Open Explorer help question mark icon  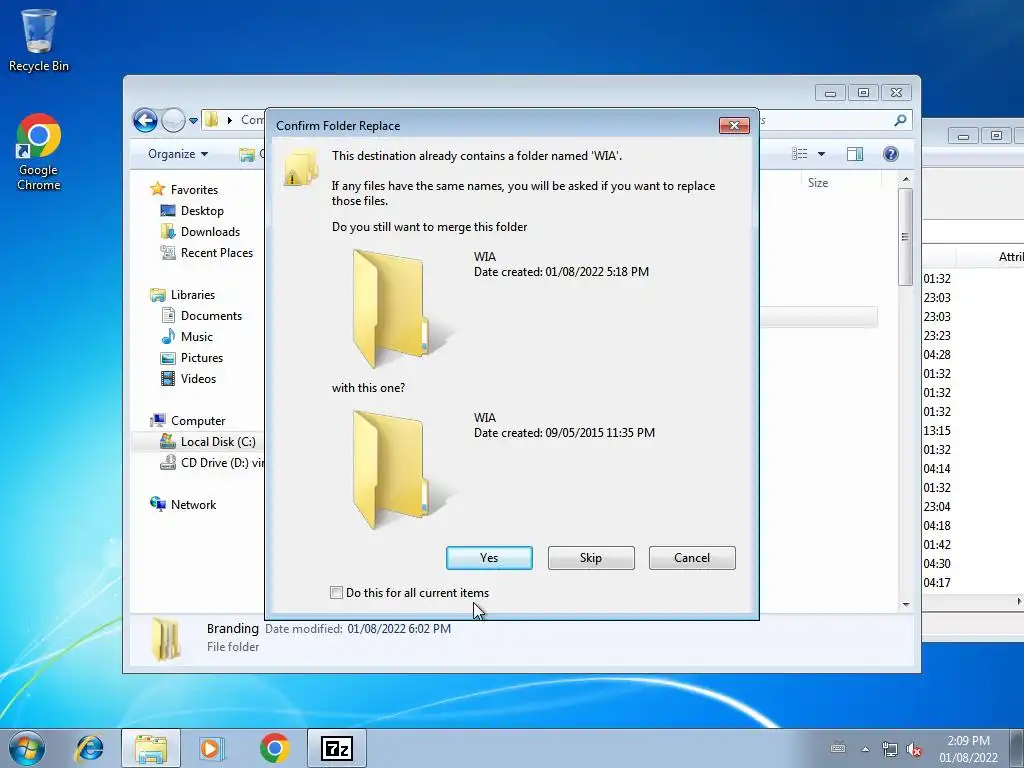[891, 154]
